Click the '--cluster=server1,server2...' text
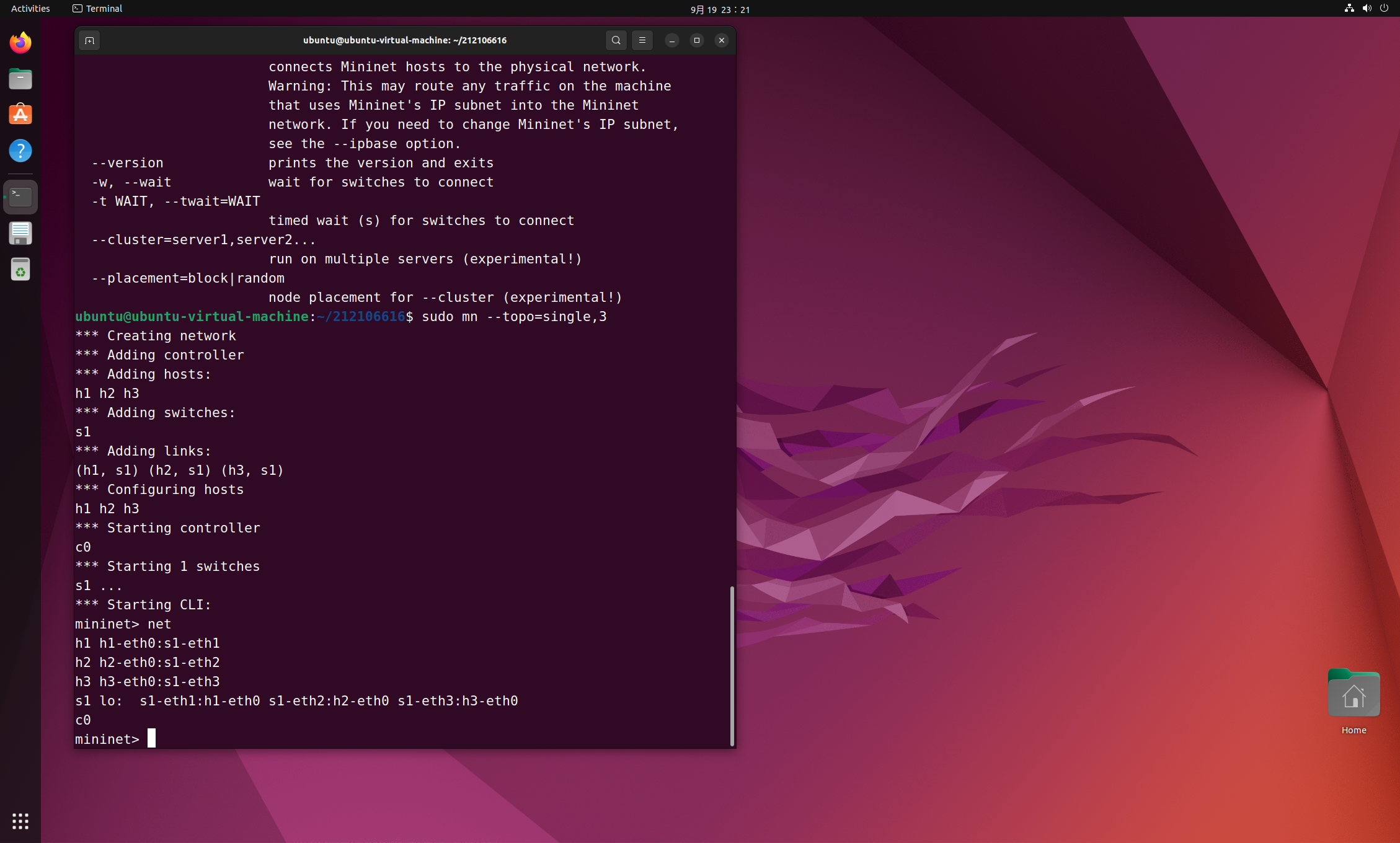 tap(204, 240)
